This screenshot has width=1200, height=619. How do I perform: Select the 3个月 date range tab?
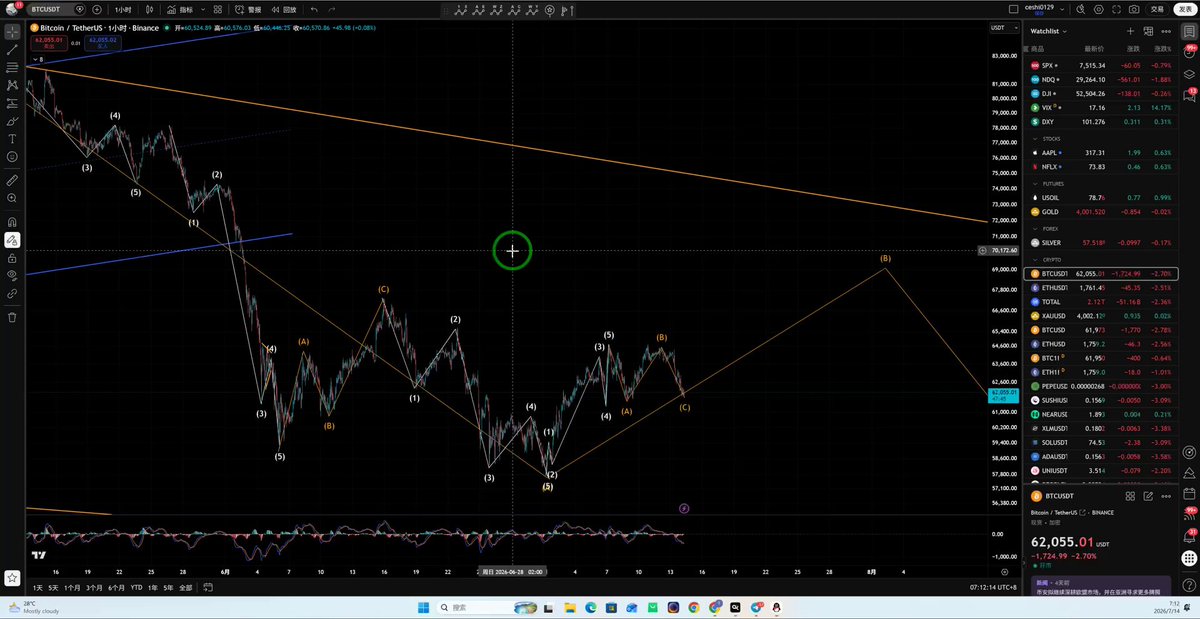94,587
